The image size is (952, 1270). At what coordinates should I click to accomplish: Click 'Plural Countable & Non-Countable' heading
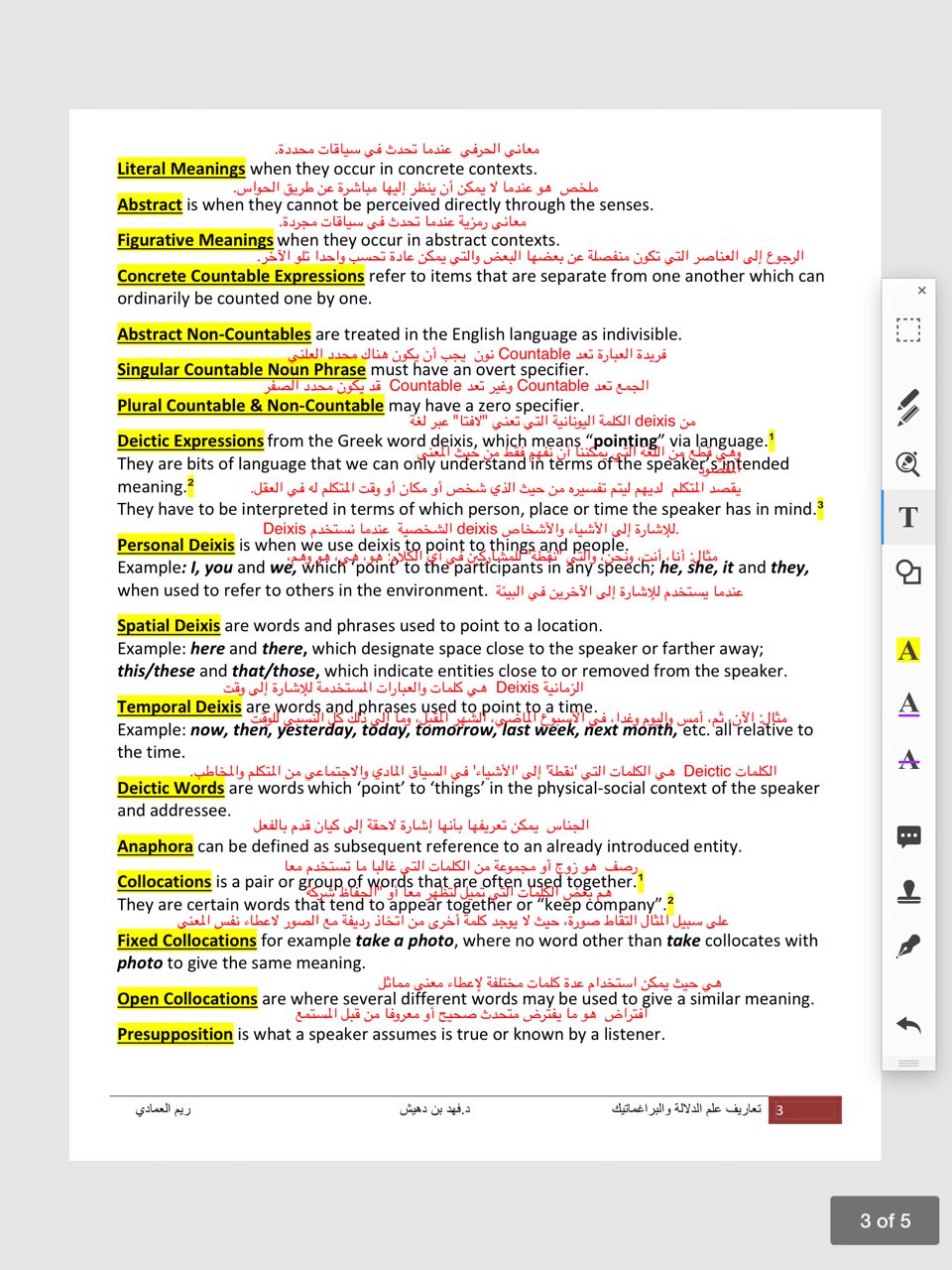(251, 405)
